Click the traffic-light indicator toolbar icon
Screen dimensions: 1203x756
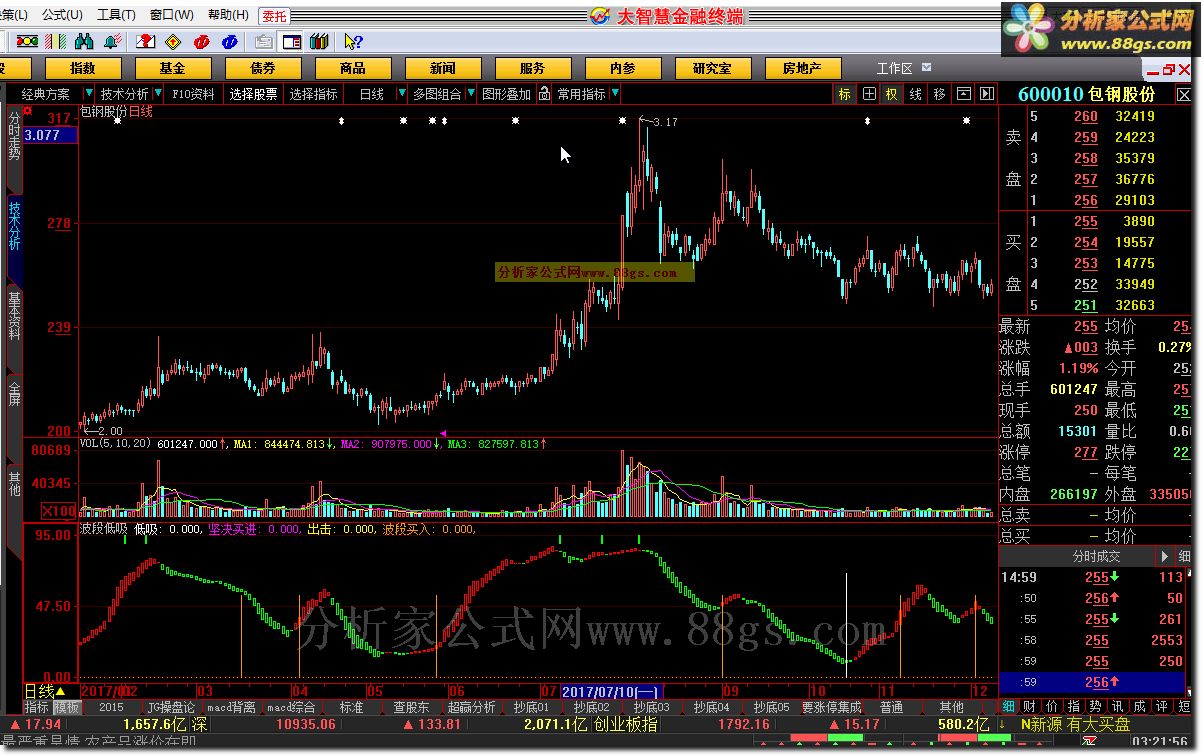pos(29,42)
